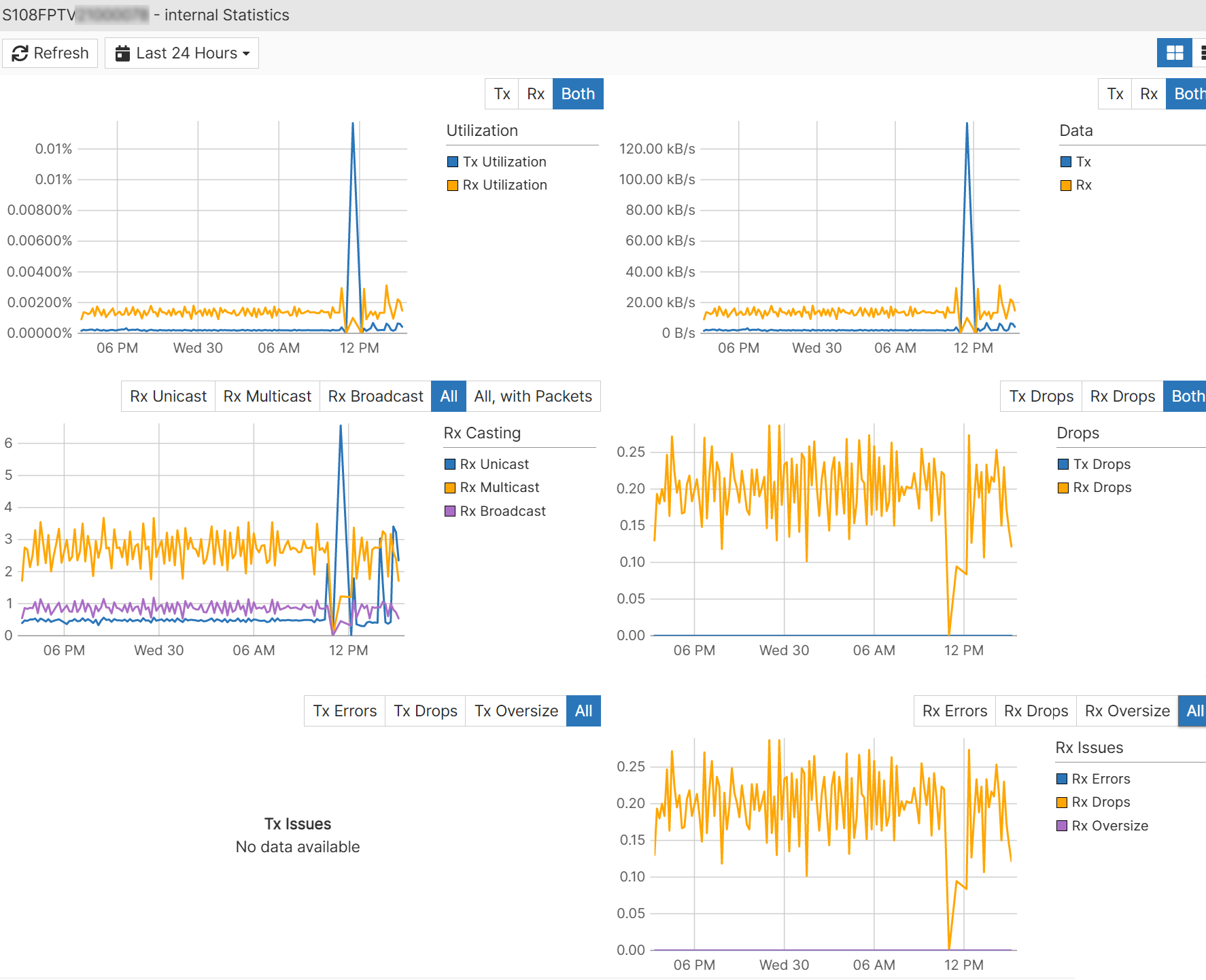Screen dimensions: 1206x980
Task: Click the Rx Oversize legend entry
Action: pos(1109,826)
